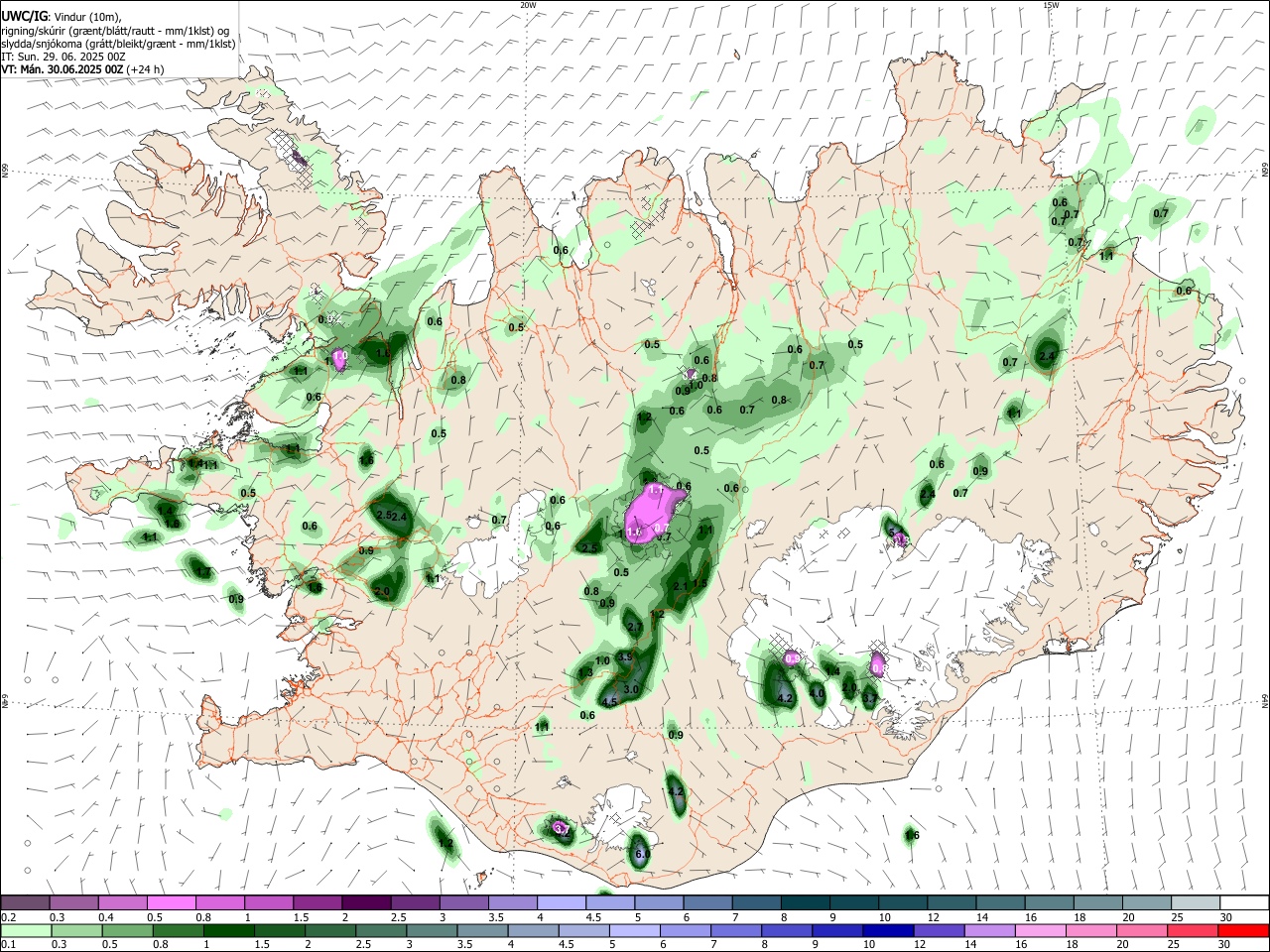Screen dimensions: 1270x952
Task: Click the '20W' longitude label at top edge
Action: tap(528, 5)
